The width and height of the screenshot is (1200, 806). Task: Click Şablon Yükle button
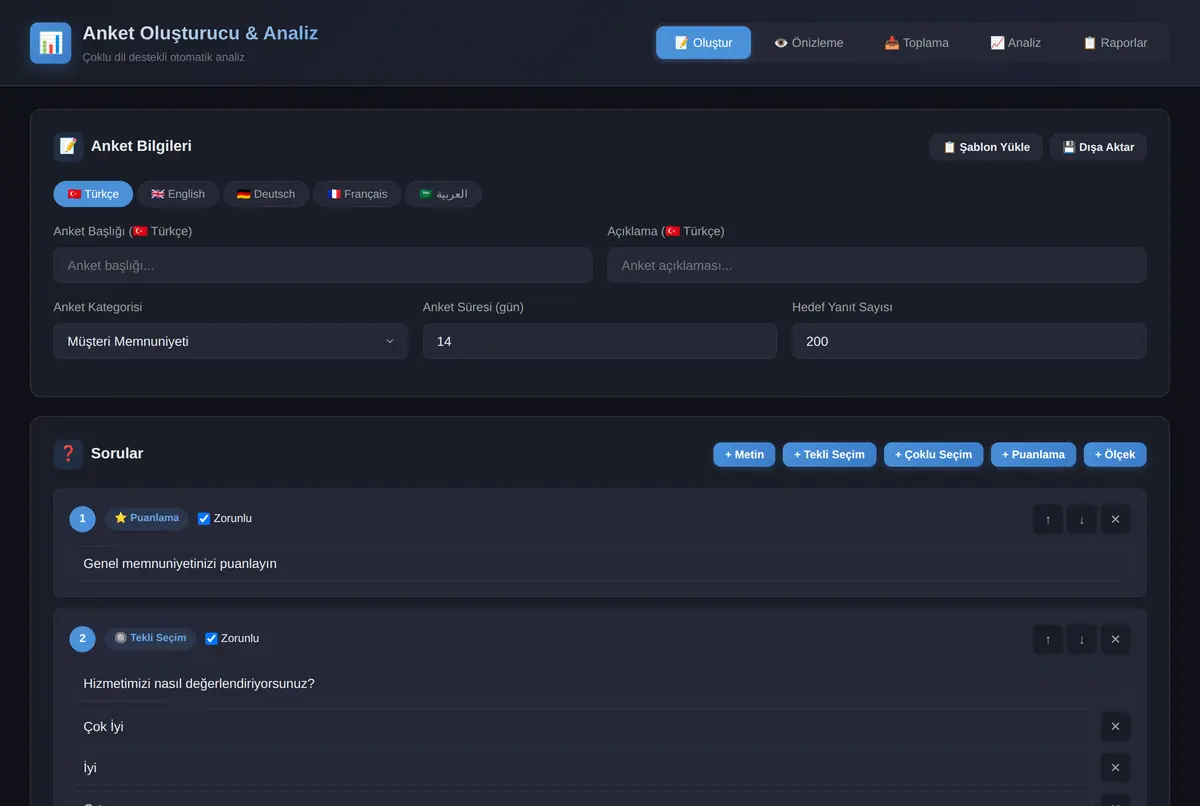coord(986,147)
